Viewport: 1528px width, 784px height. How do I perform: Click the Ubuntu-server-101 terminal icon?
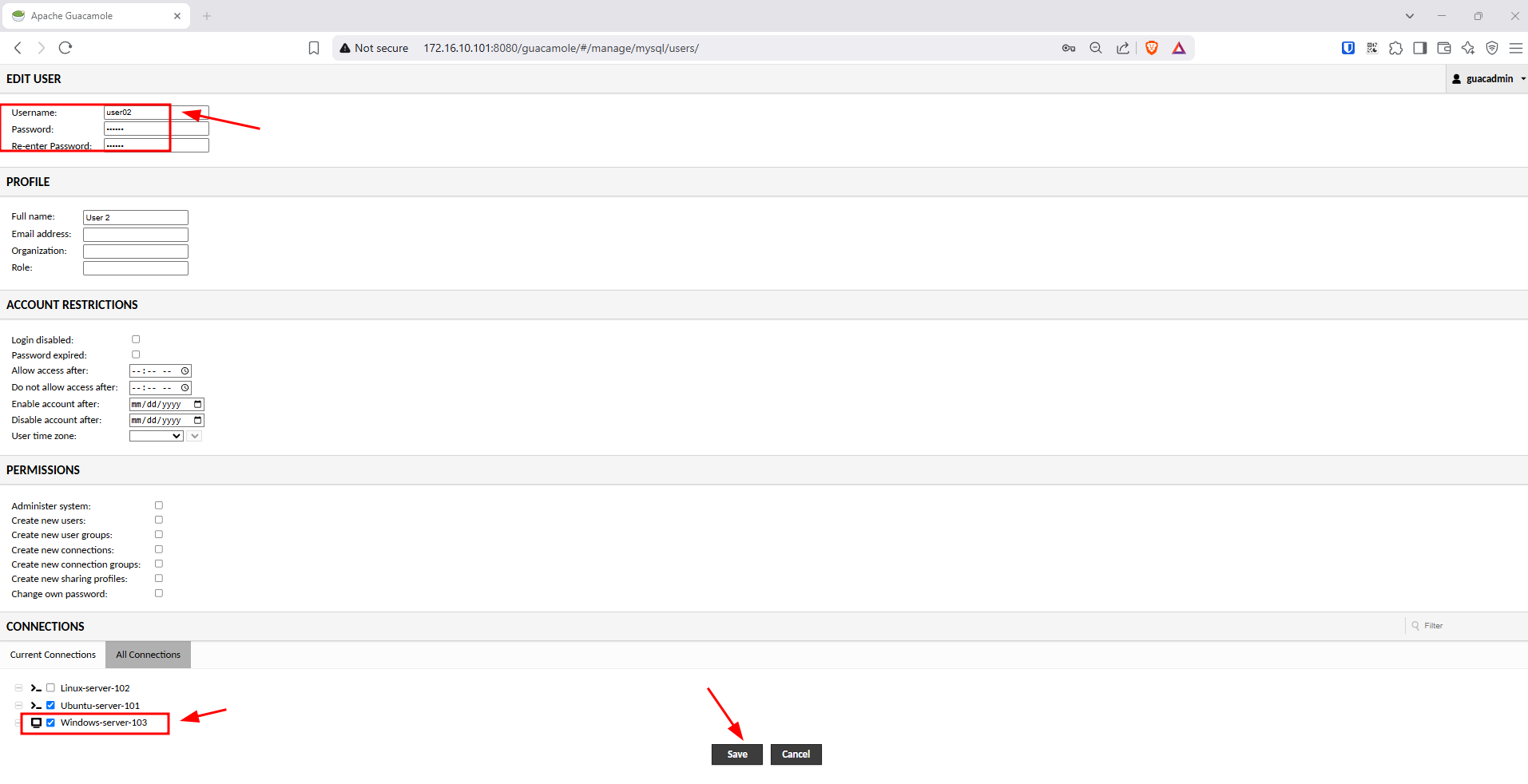[36, 705]
